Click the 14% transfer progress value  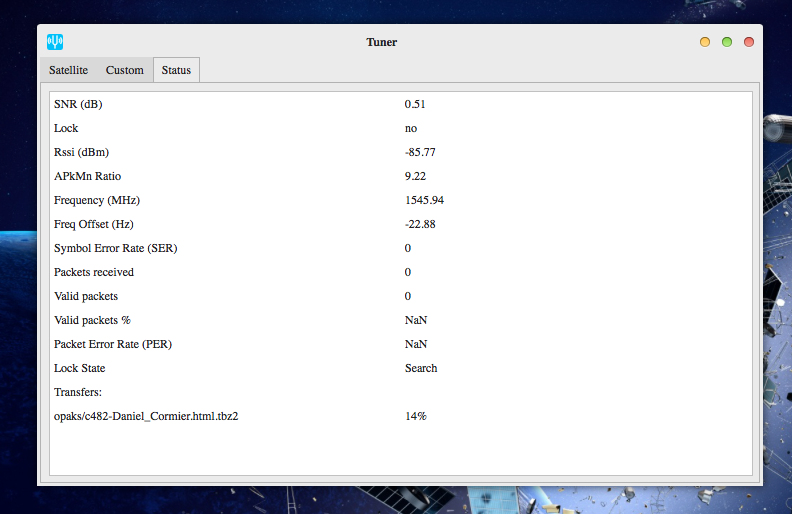[415, 416]
